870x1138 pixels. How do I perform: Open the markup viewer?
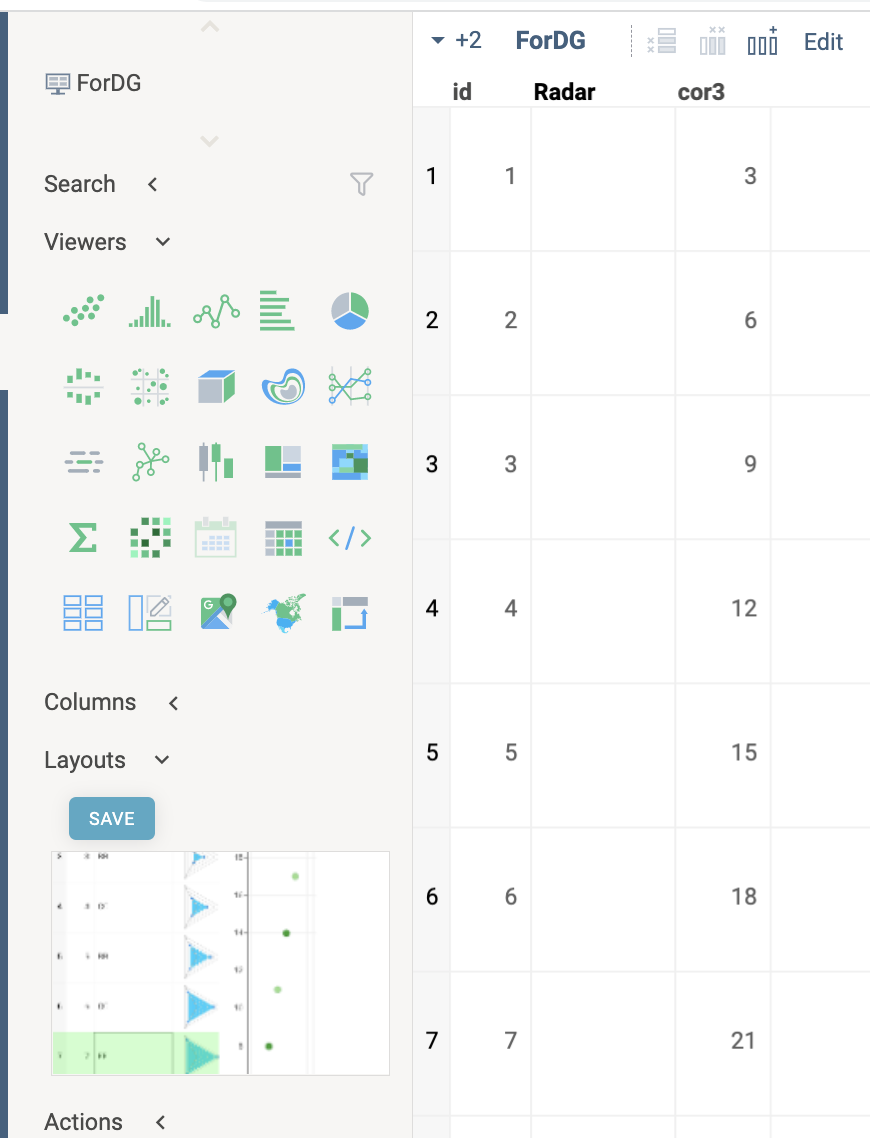[x=349, y=537]
